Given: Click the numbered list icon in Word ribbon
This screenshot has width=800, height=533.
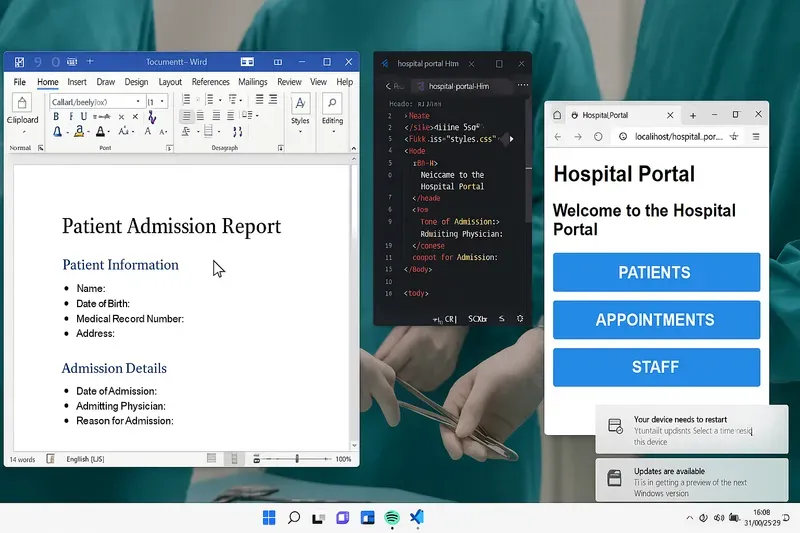Looking at the screenshot, I should coord(209,99).
